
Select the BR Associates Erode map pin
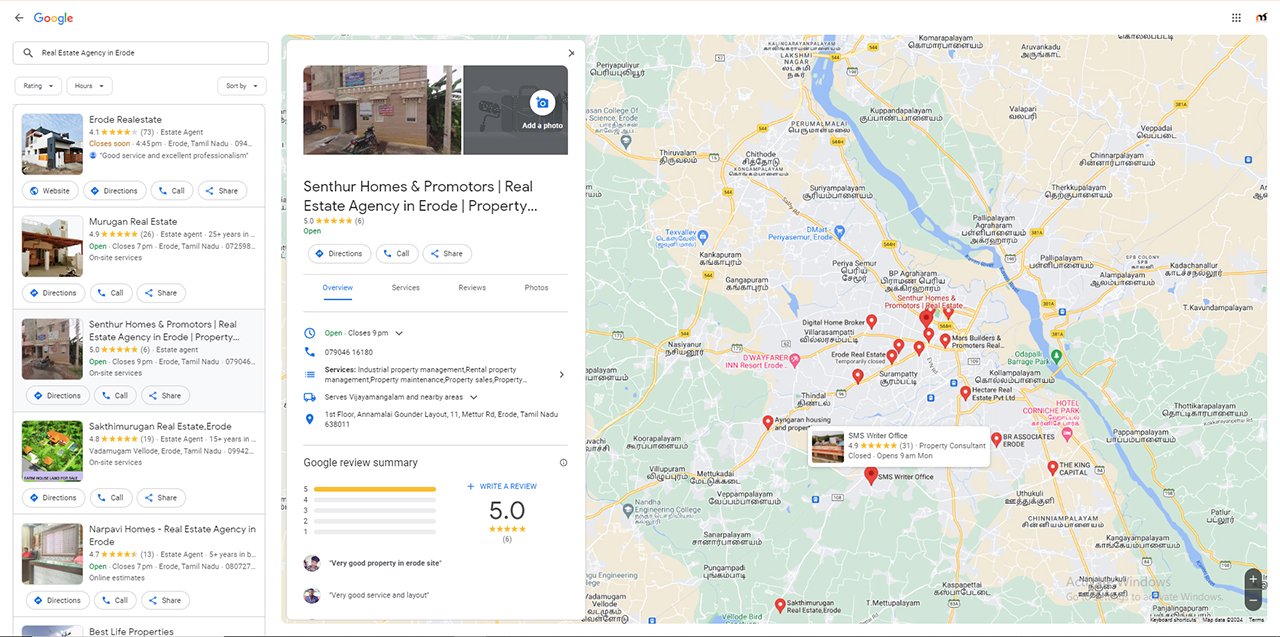coord(996,439)
